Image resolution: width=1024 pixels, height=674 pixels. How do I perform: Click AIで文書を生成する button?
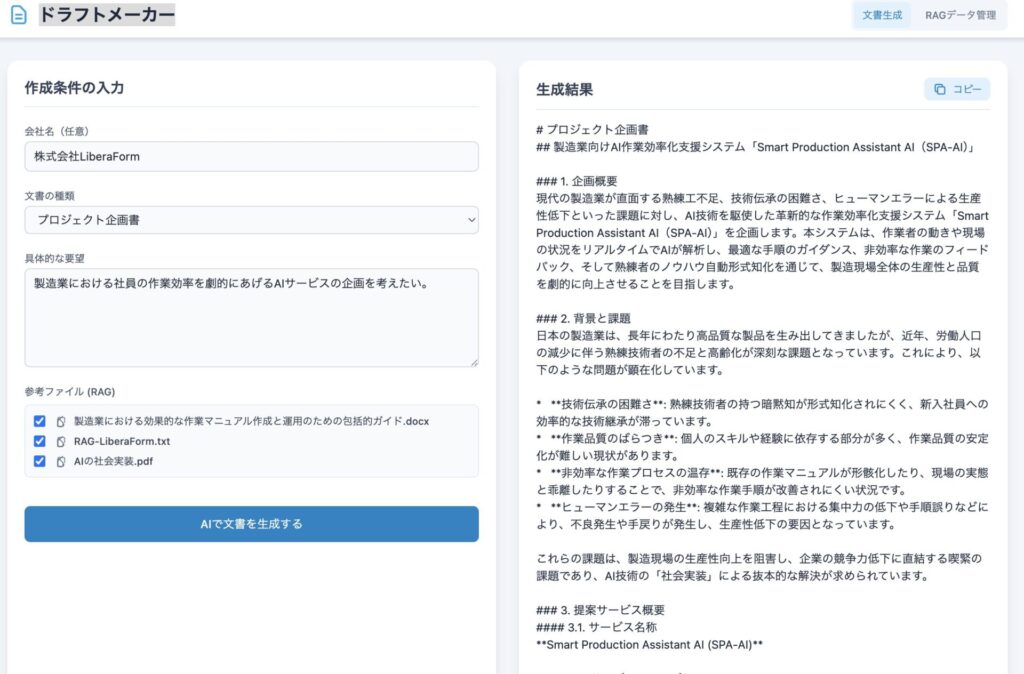(251, 524)
